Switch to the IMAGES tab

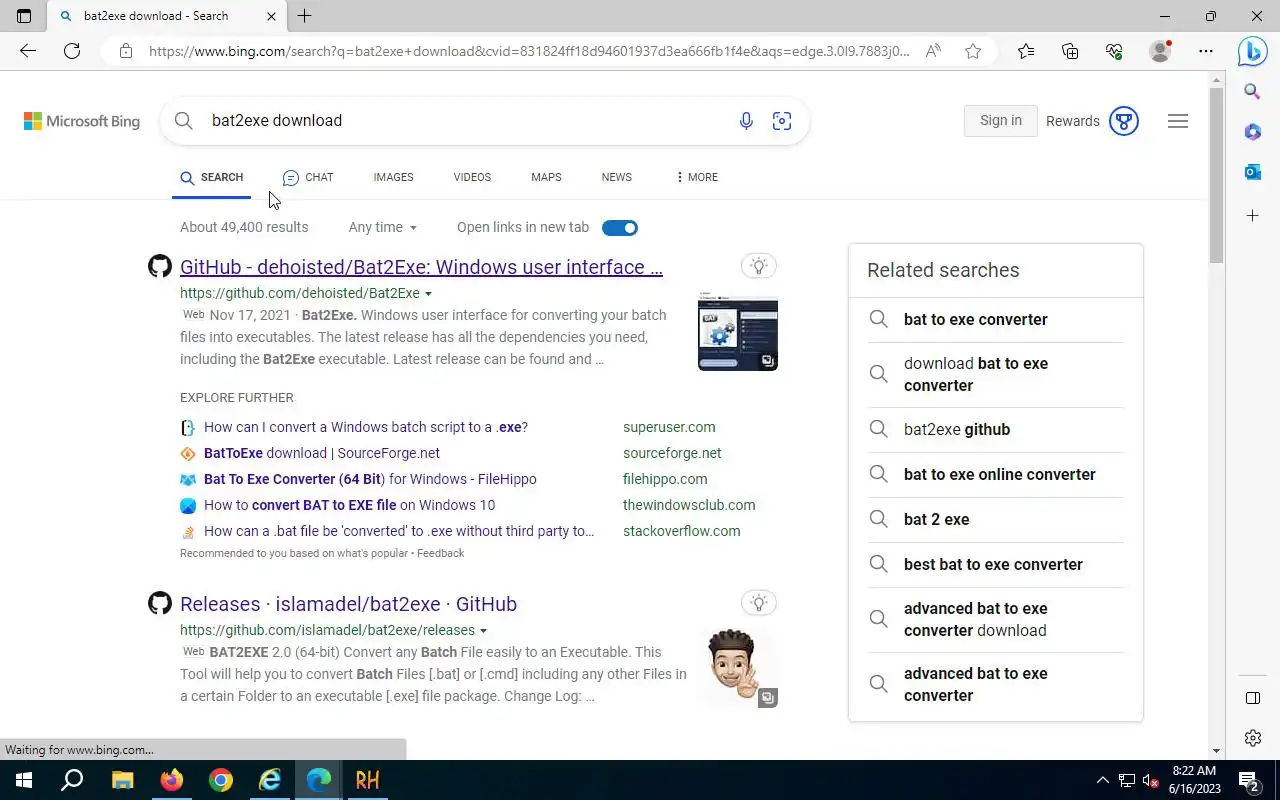point(393,177)
